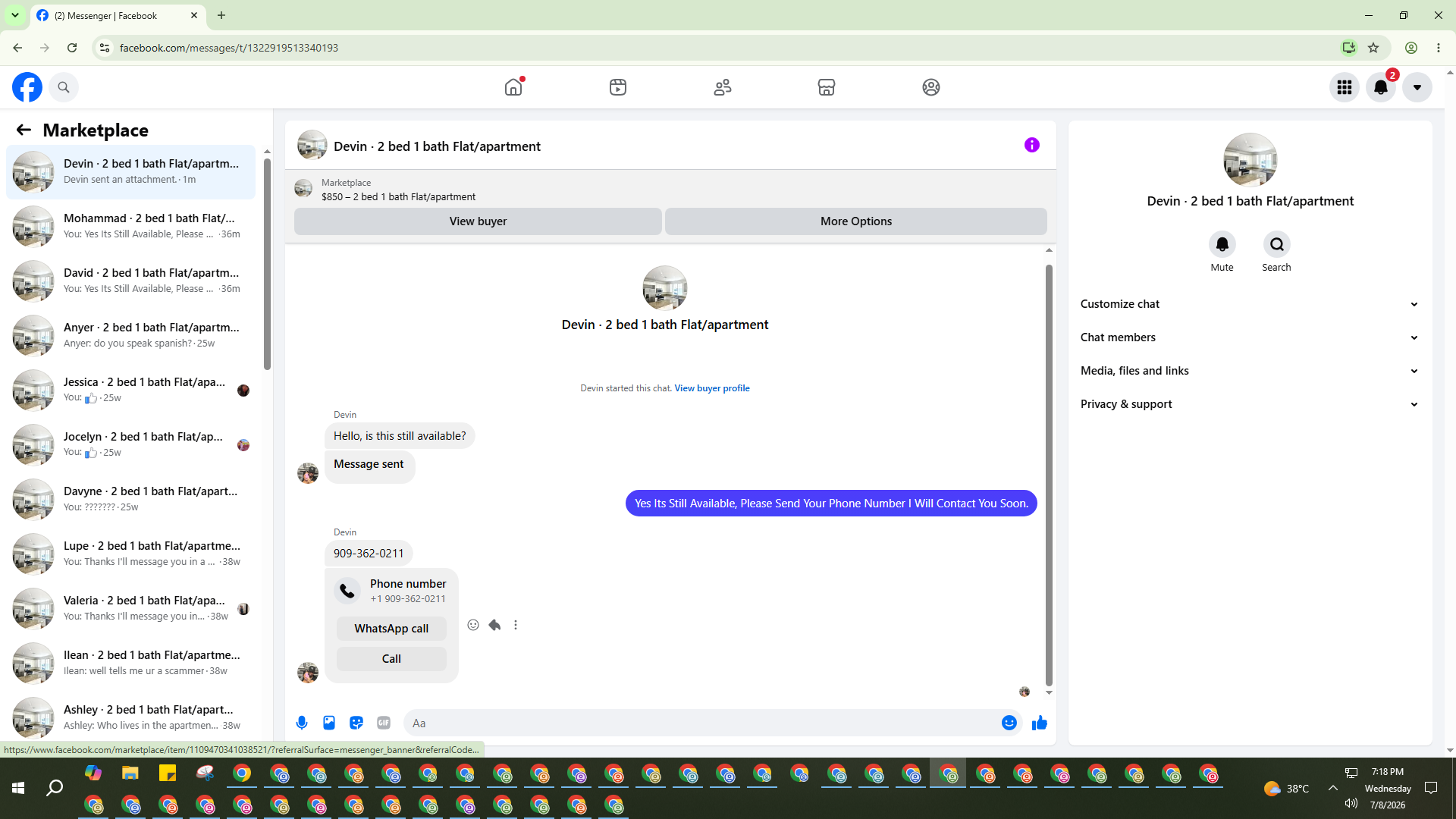Click the Call button under phone number

[x=391, y=659]
